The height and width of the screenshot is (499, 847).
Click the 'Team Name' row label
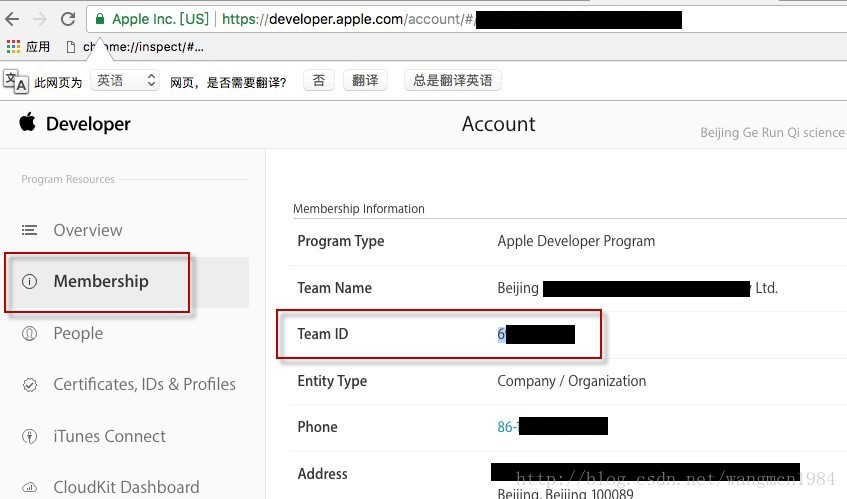(x=334, y=288)
